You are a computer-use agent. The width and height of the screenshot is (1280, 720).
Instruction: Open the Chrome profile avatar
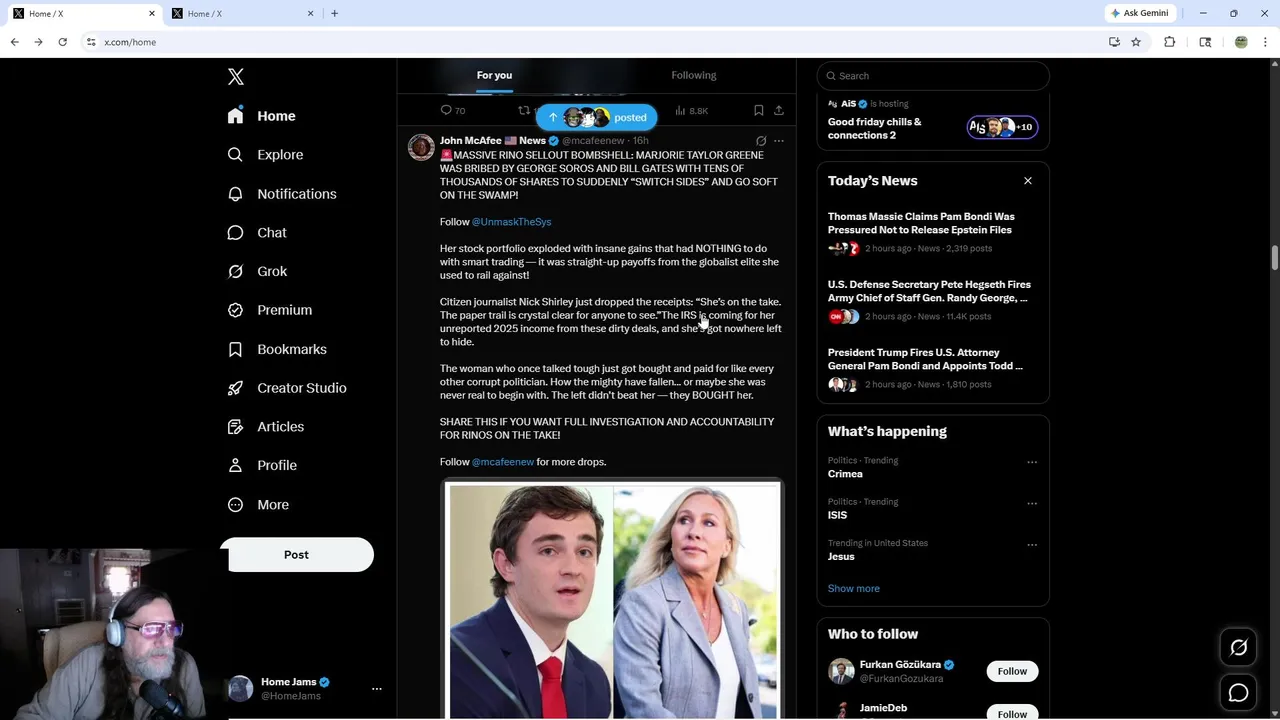tap(1241, 42)
